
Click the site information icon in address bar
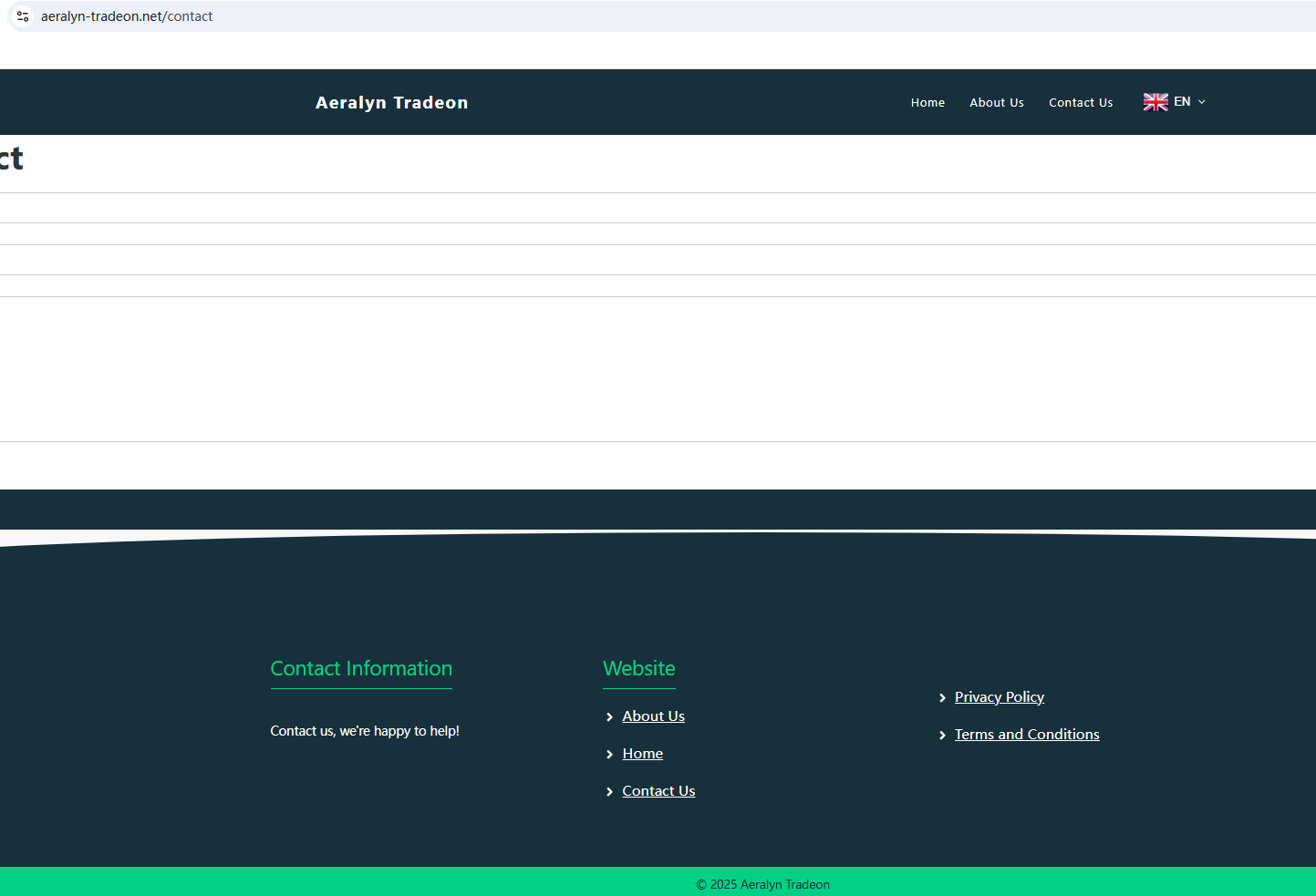pos(23,16)
